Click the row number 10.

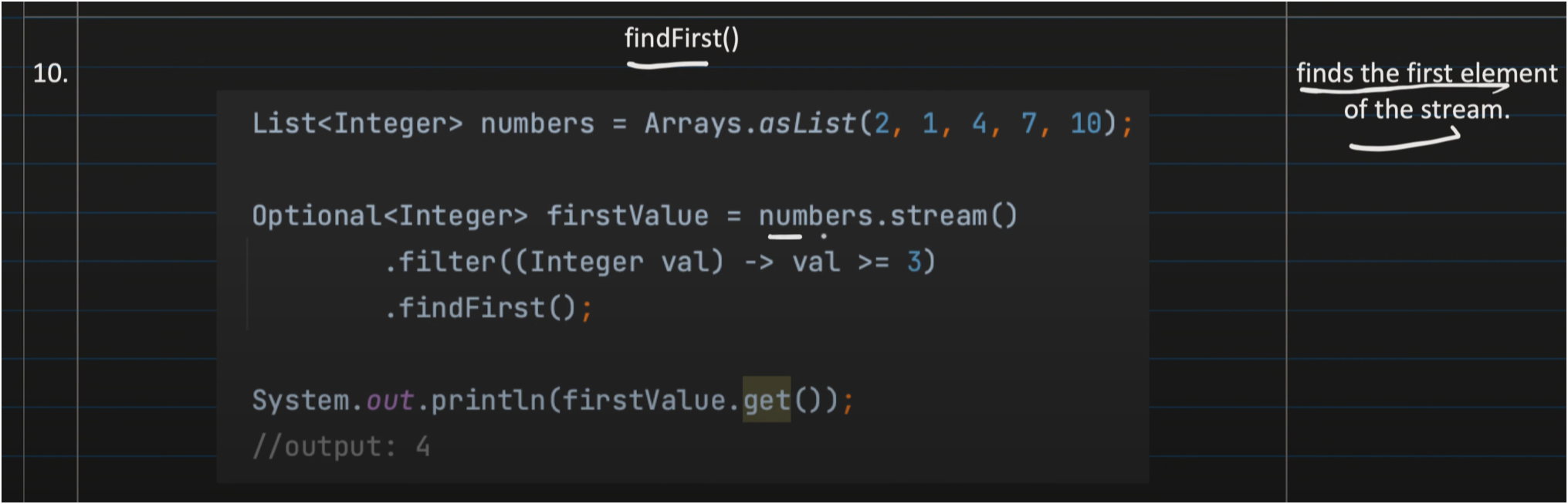tap(50, 74)
